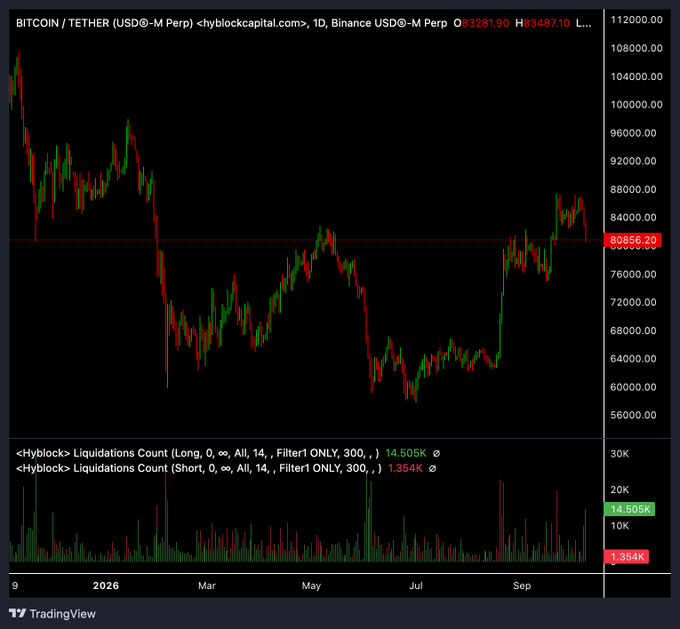Click the green long count 14.505K in legend

[406, 453]
